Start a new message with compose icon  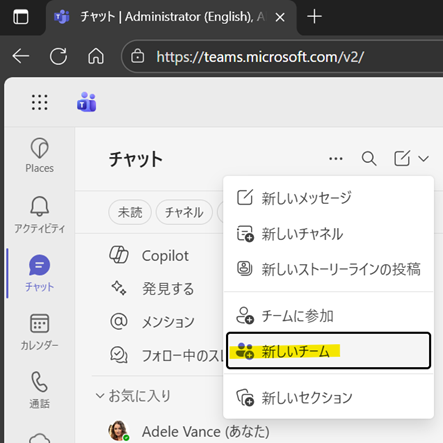click(x=402, y=158)
